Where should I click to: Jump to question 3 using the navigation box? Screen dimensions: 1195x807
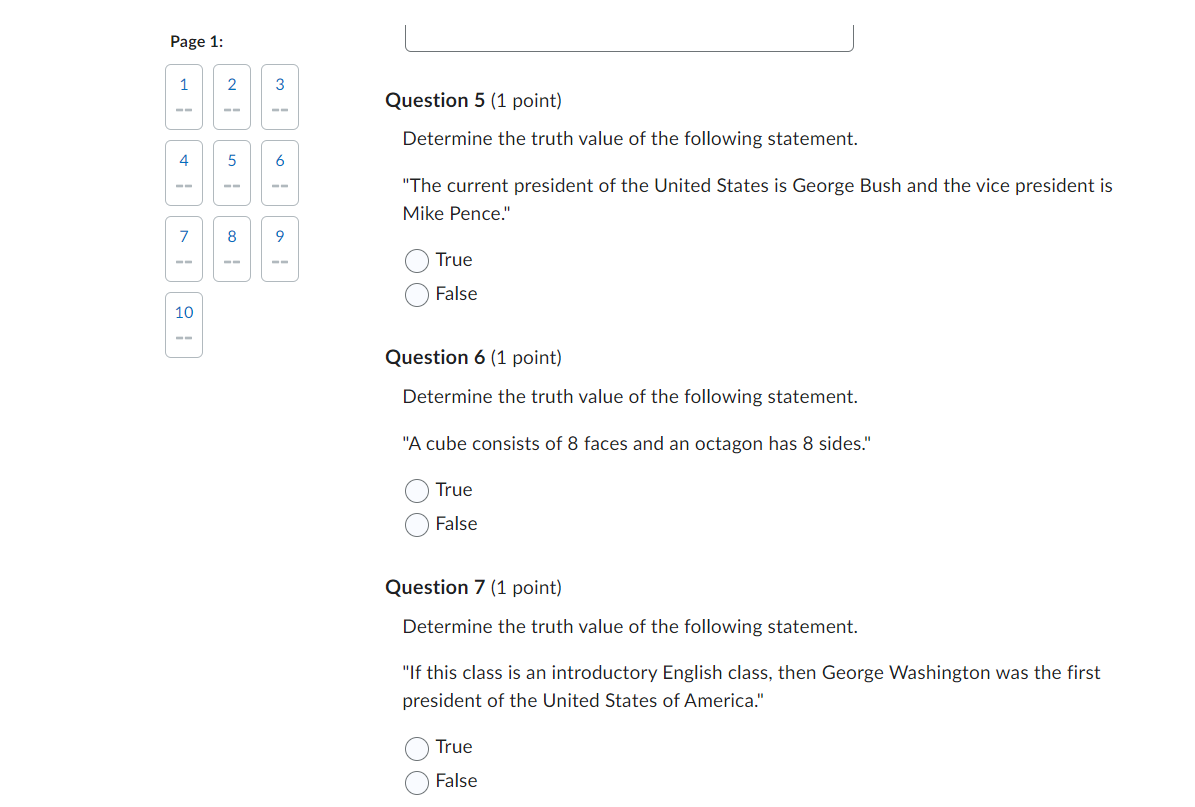[x=279, y=96]
